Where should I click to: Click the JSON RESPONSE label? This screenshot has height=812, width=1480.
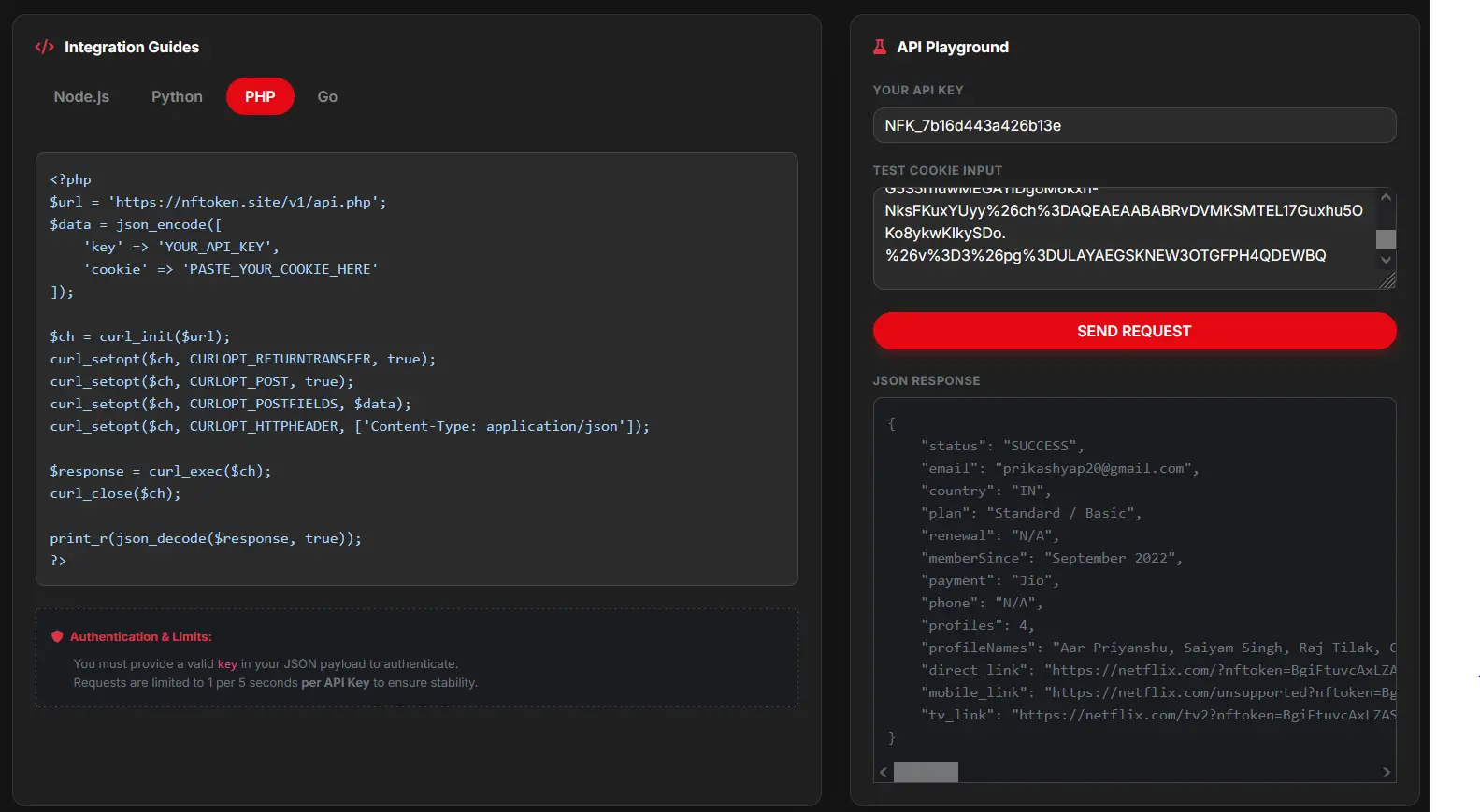click(x=927, y=380)
